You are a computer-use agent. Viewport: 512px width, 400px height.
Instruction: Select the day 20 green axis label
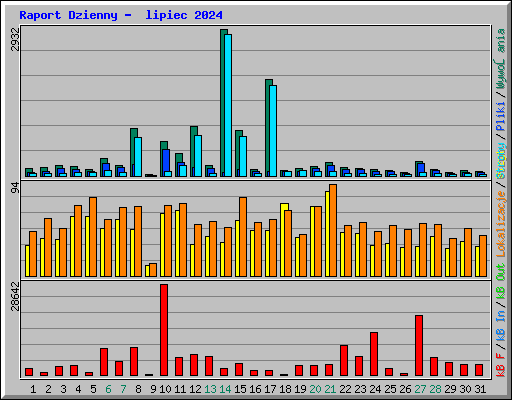click(315, 389)
